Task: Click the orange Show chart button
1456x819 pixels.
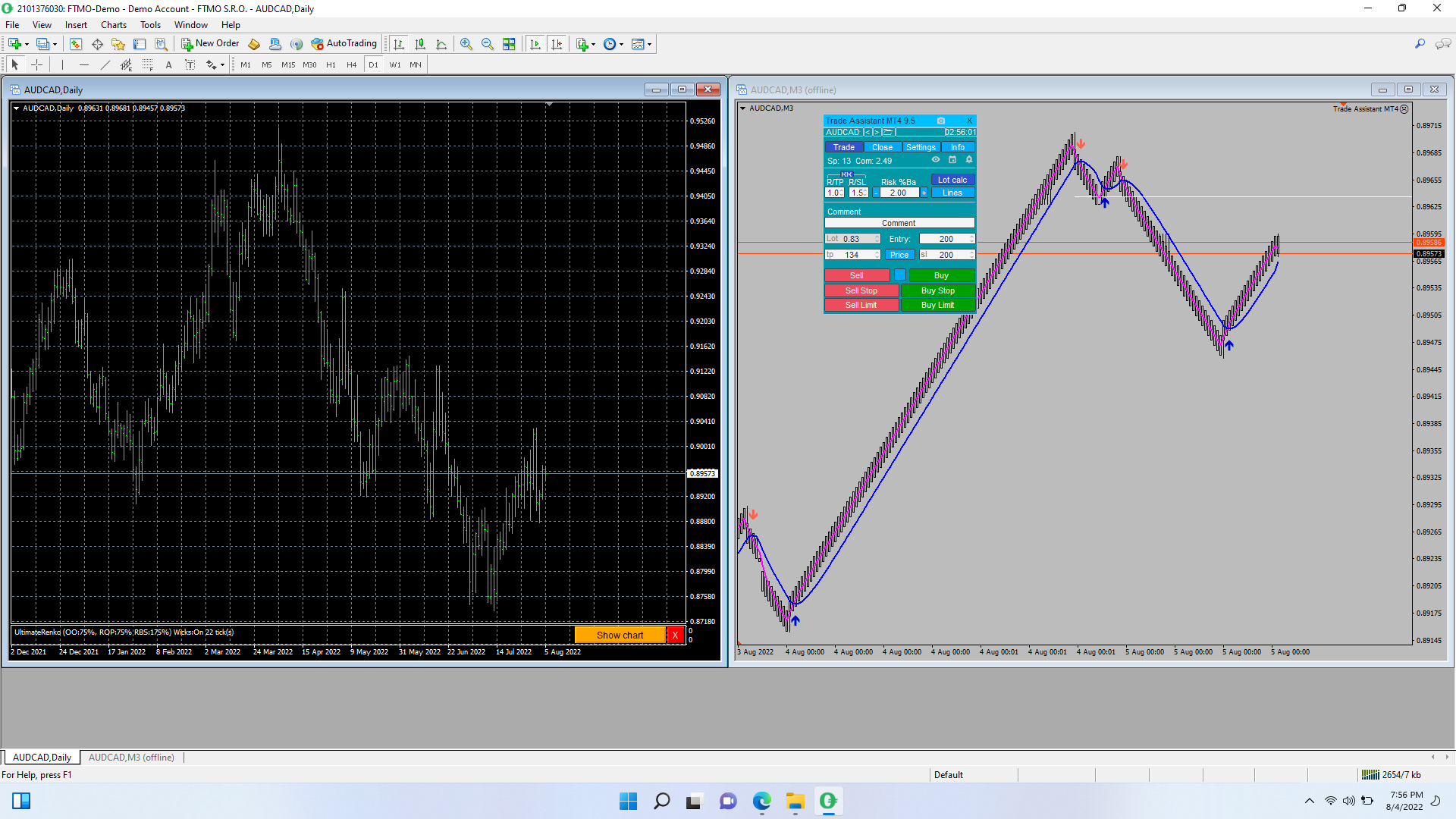Action: pos(620,635)
